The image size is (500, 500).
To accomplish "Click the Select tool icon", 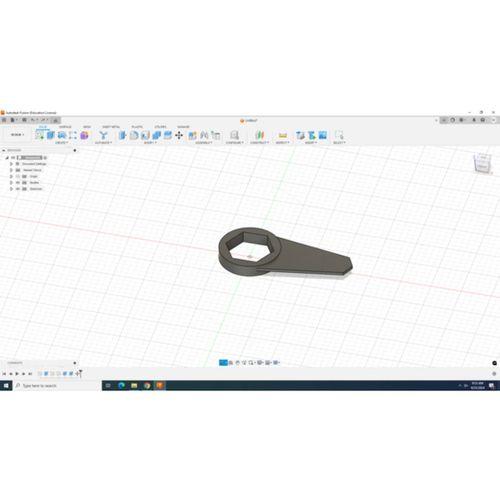I will 339,135.
